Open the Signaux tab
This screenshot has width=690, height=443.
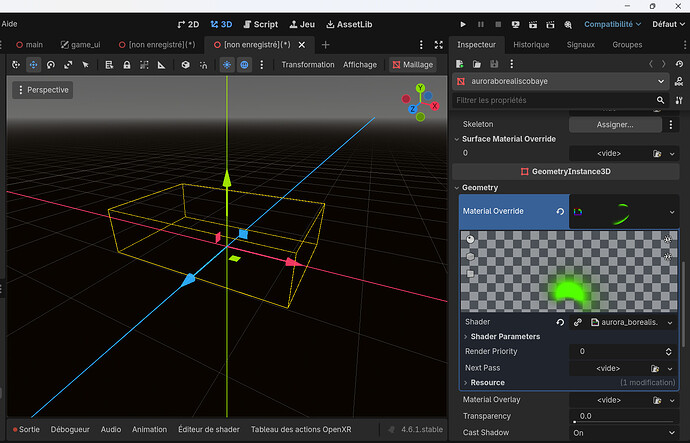(580, 45)
